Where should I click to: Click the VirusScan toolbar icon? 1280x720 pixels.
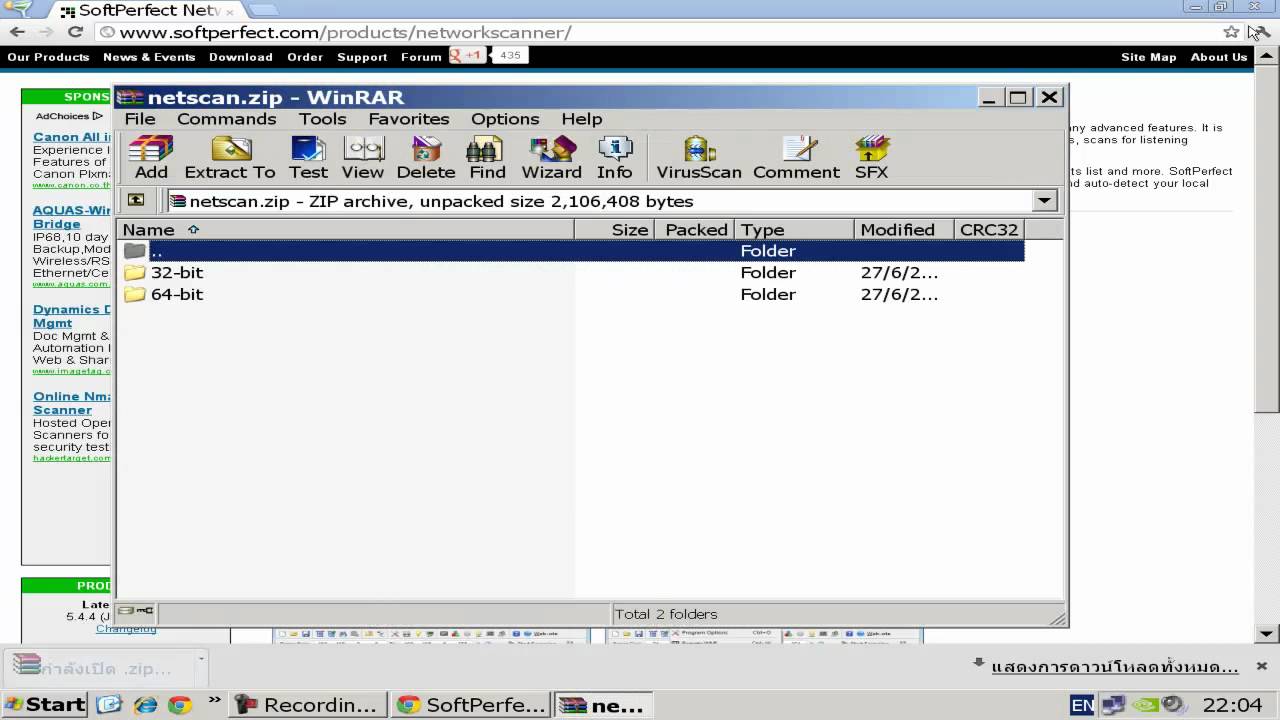699,157
